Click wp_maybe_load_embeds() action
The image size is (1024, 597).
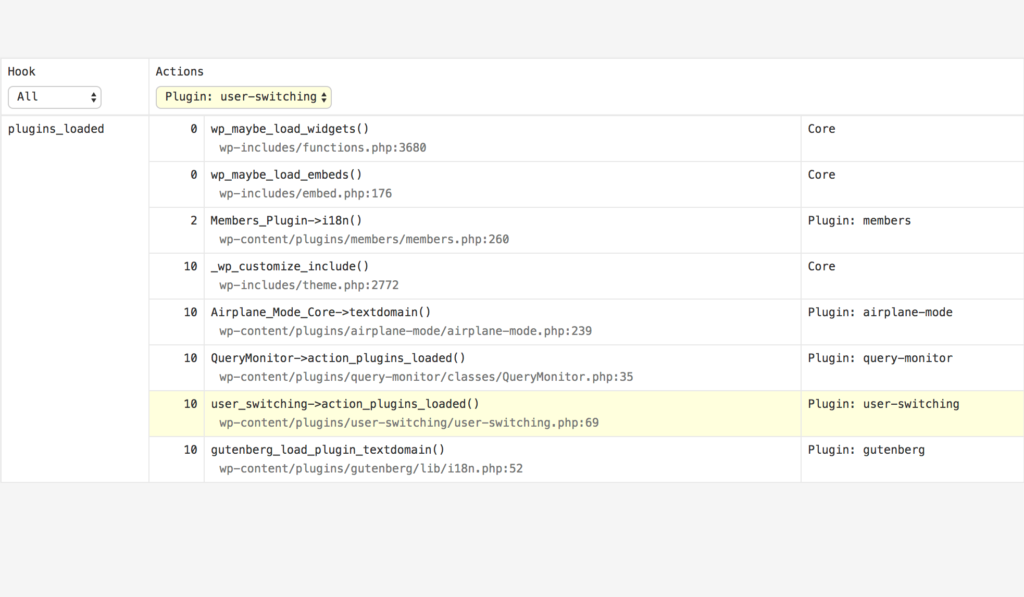(286, 174)
